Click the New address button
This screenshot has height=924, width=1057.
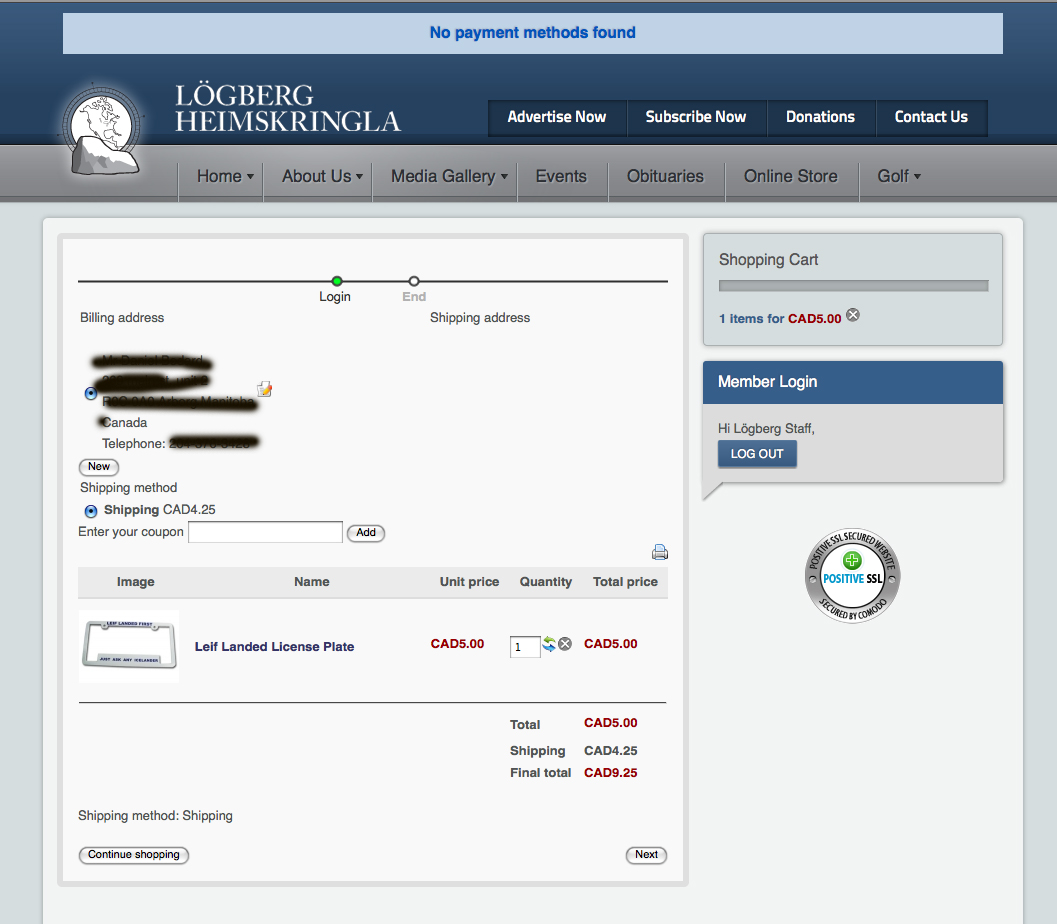click(99, 466)
